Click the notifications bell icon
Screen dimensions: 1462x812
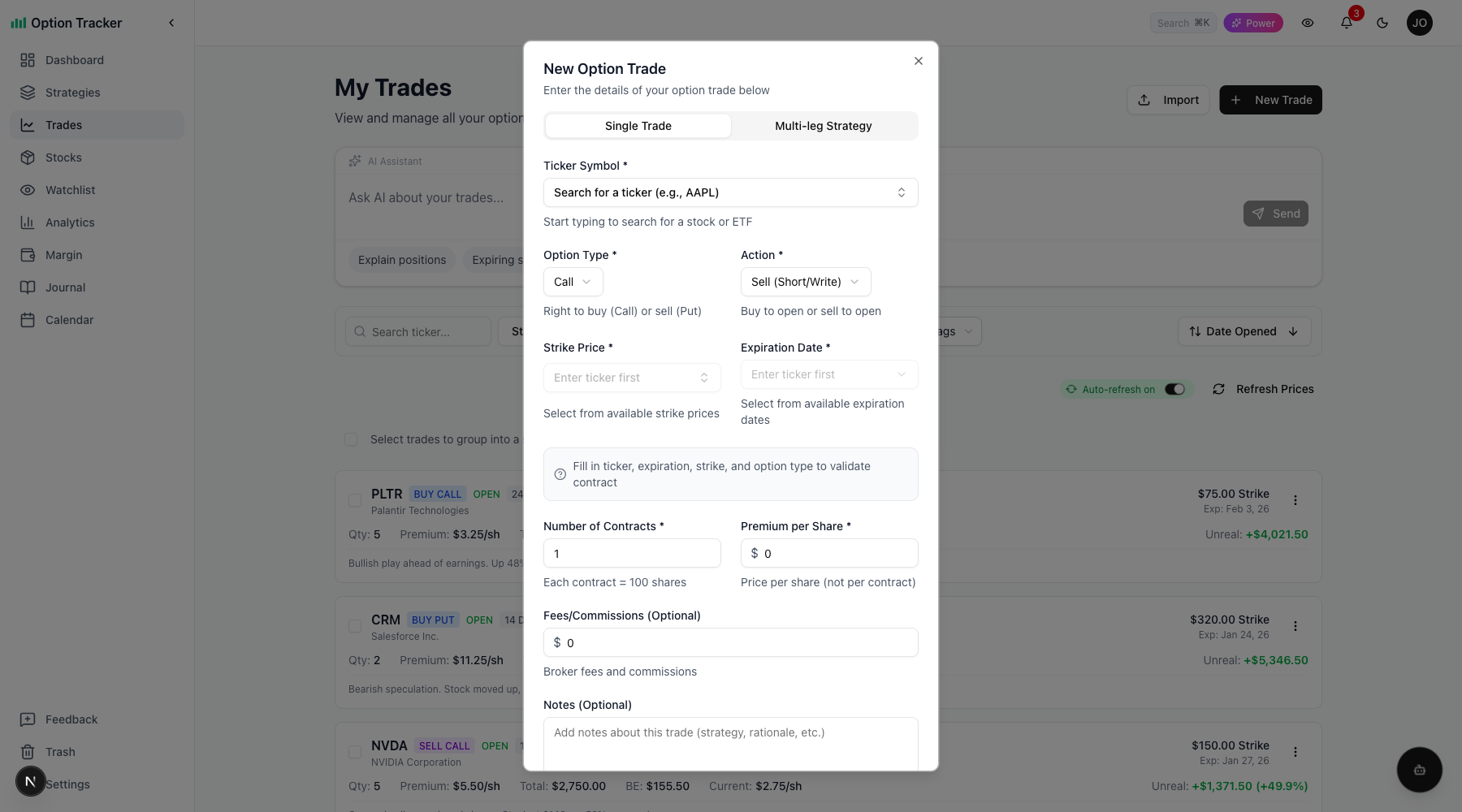point(1347,23)
